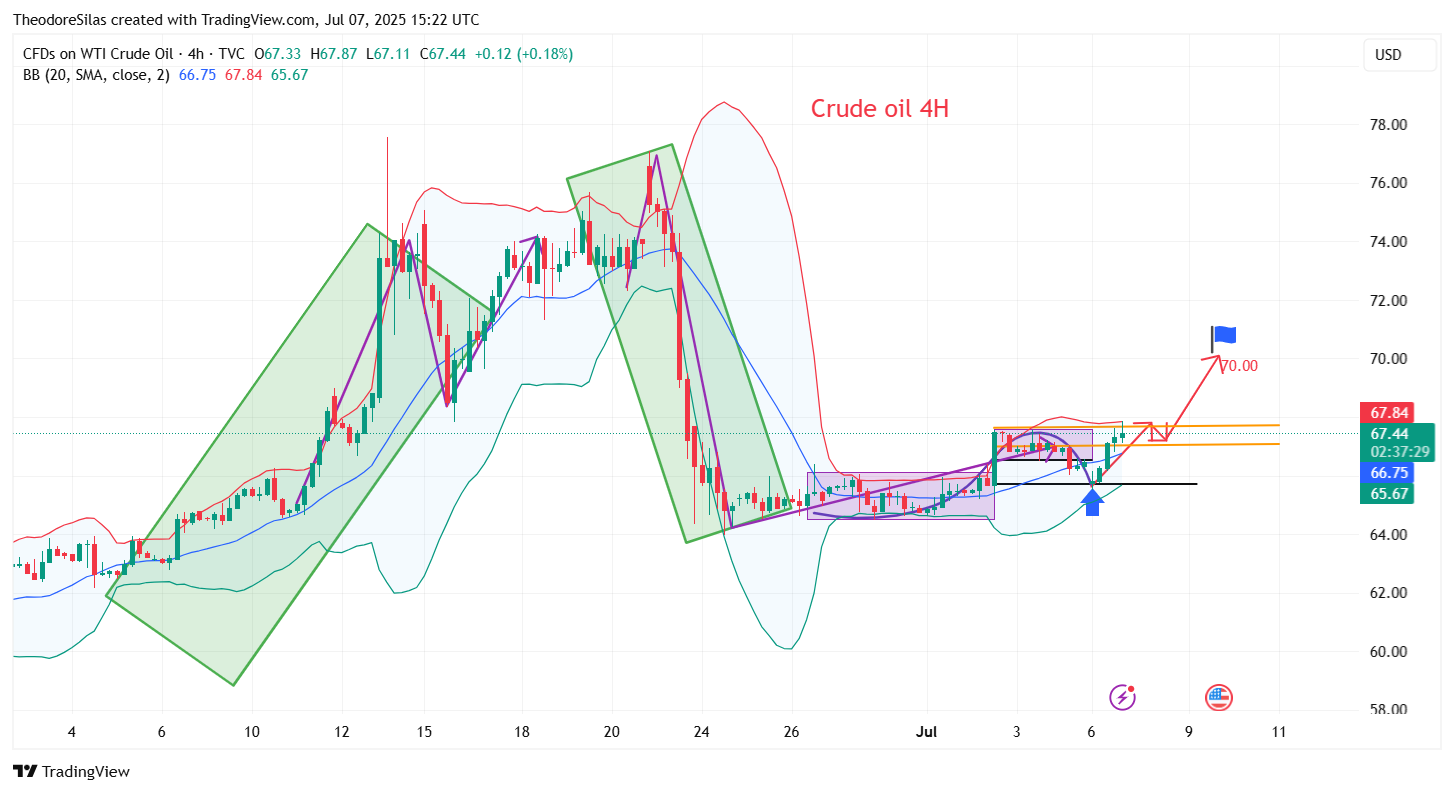Click the TradingView logo at bottom left

pyautogui.click(x=71, y=771)
